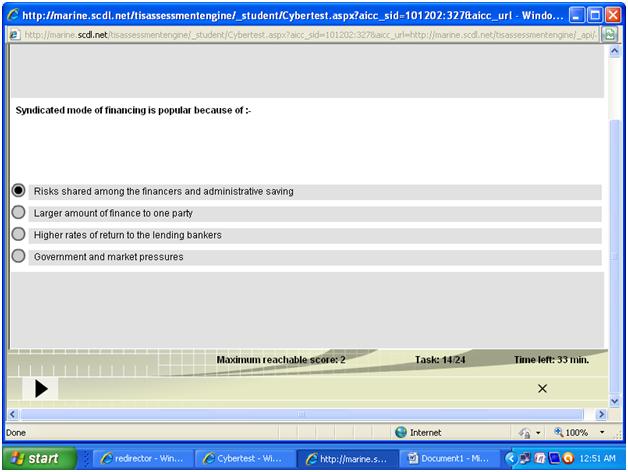Click the question text 'Syndicated mode of financing'
This screenshot has width=628, height=472.
pos(133,110)
